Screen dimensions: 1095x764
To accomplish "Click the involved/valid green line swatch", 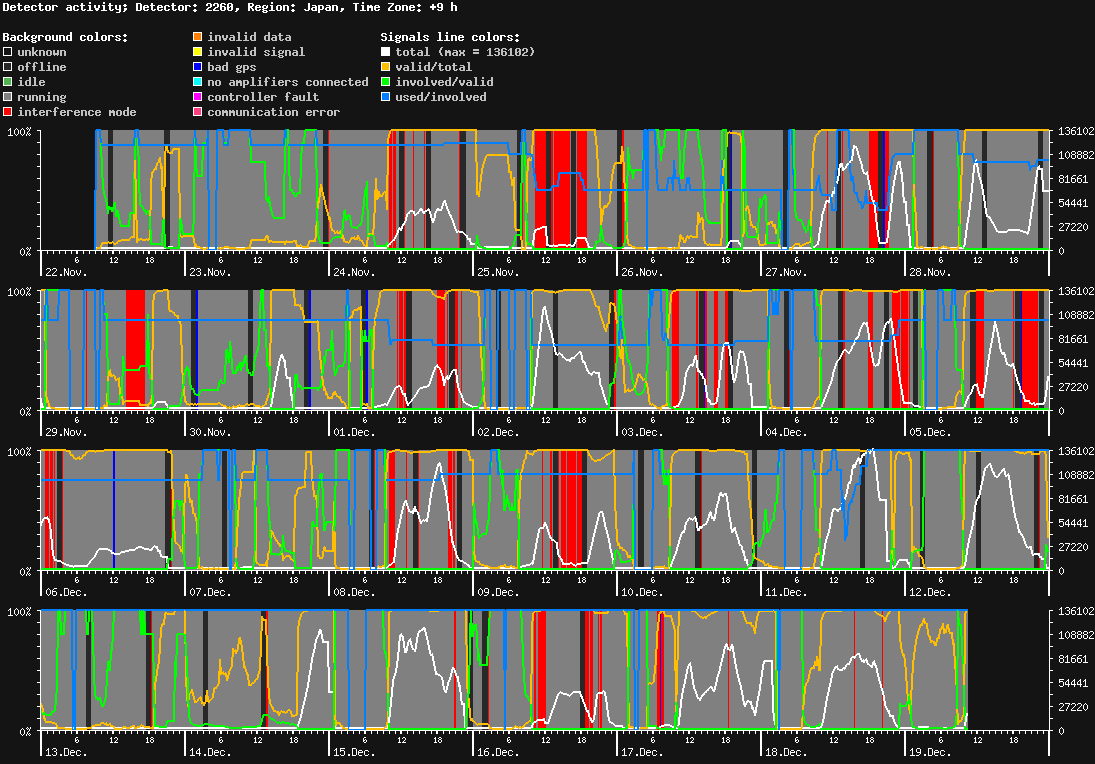I will 386,82.
